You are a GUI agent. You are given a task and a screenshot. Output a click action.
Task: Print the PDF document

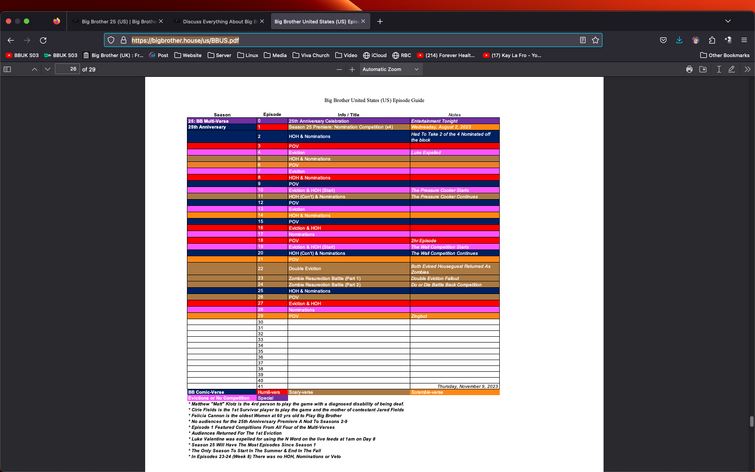tap(689, 69)
